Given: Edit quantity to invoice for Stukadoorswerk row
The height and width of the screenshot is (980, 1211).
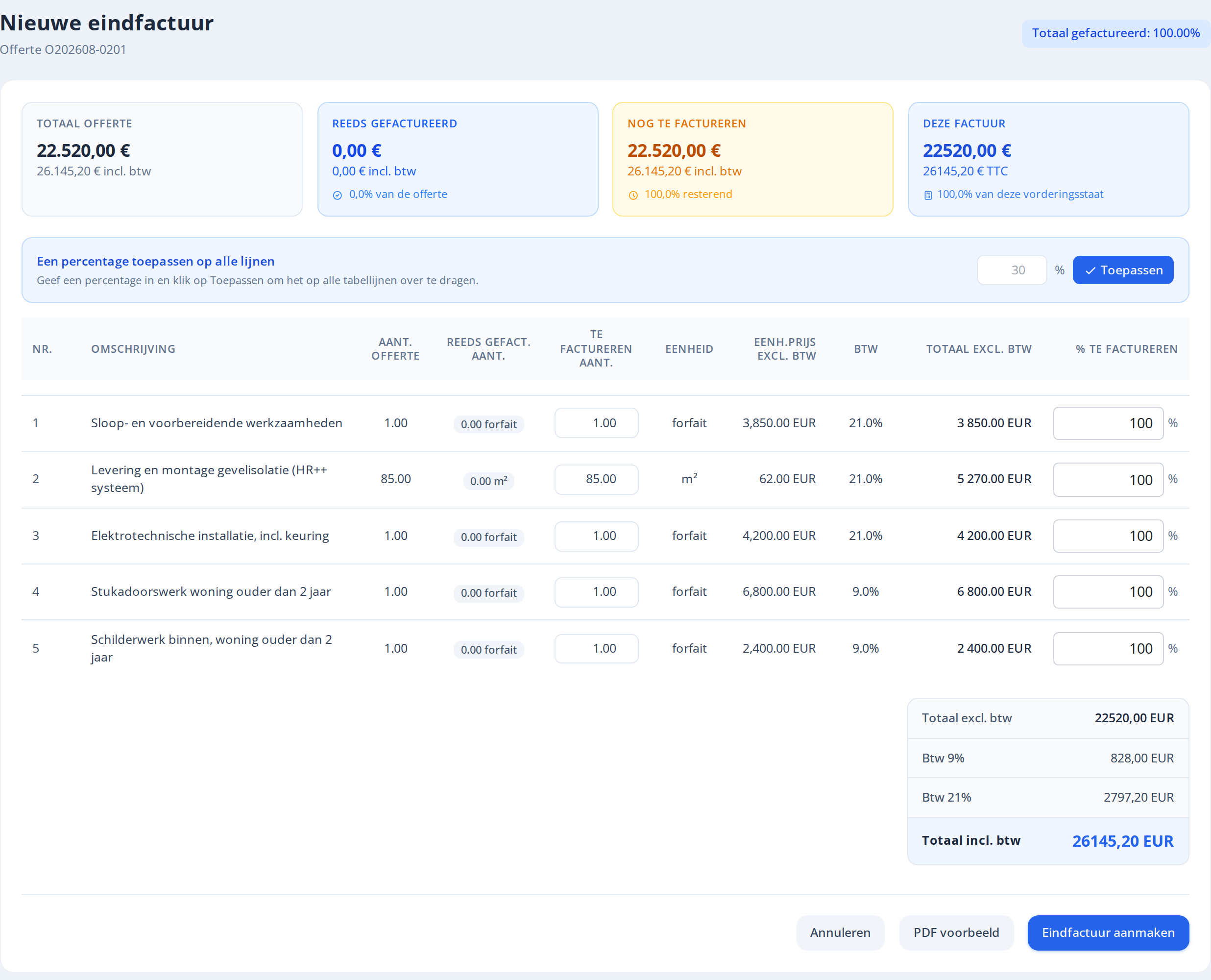Looking at the screenshot, I should click(596, 592).
